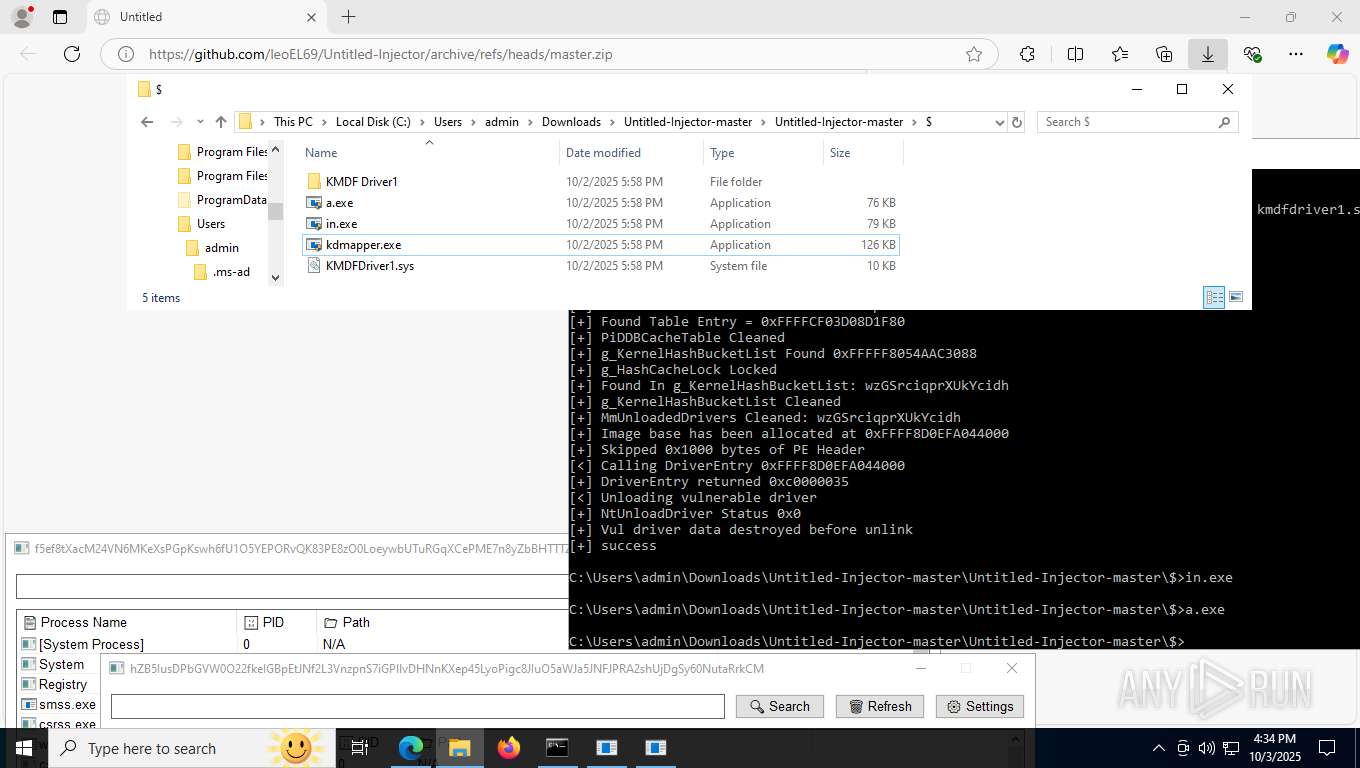Select a.exe file
1360x768 pixels.
coord(600,203)
